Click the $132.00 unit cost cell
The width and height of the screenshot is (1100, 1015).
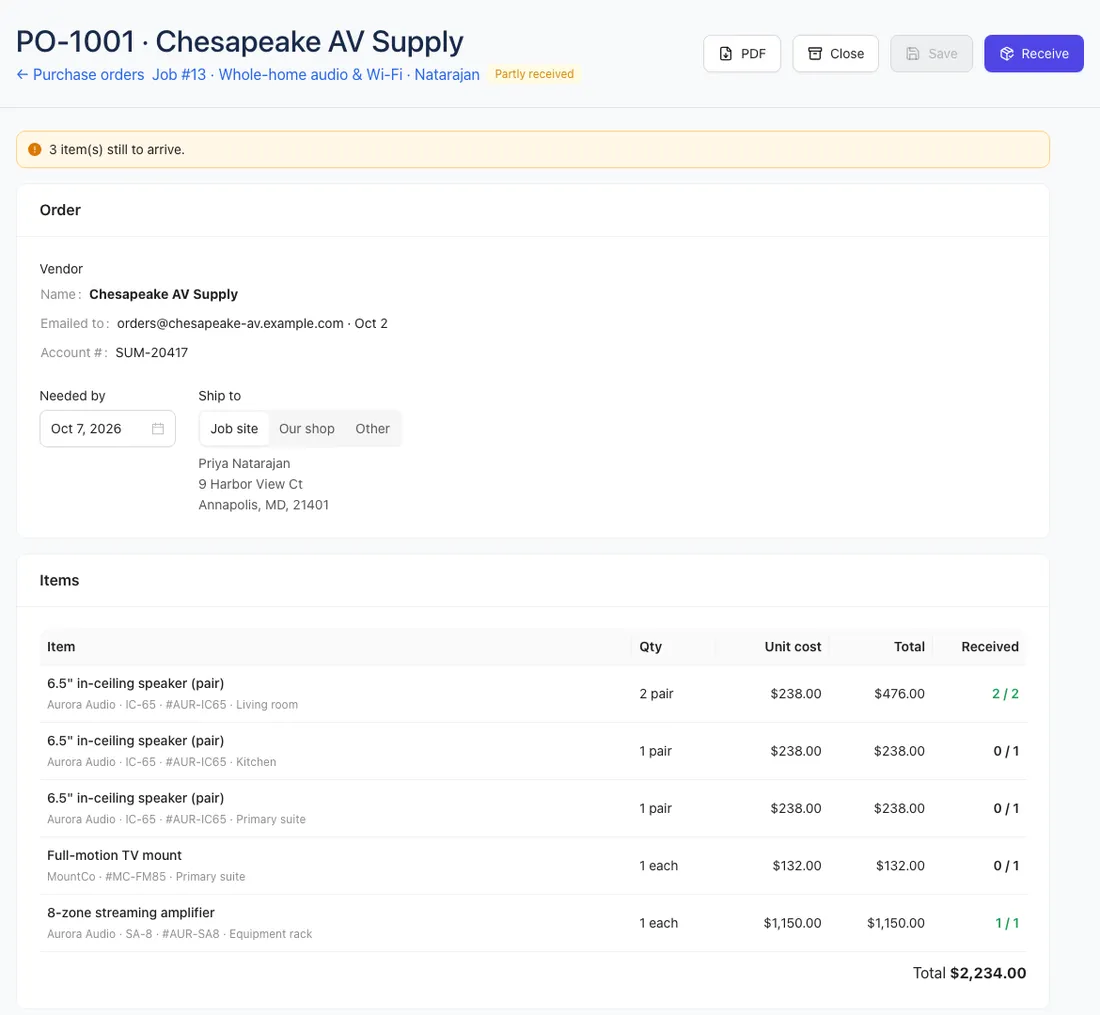click(x=797, y=866)
